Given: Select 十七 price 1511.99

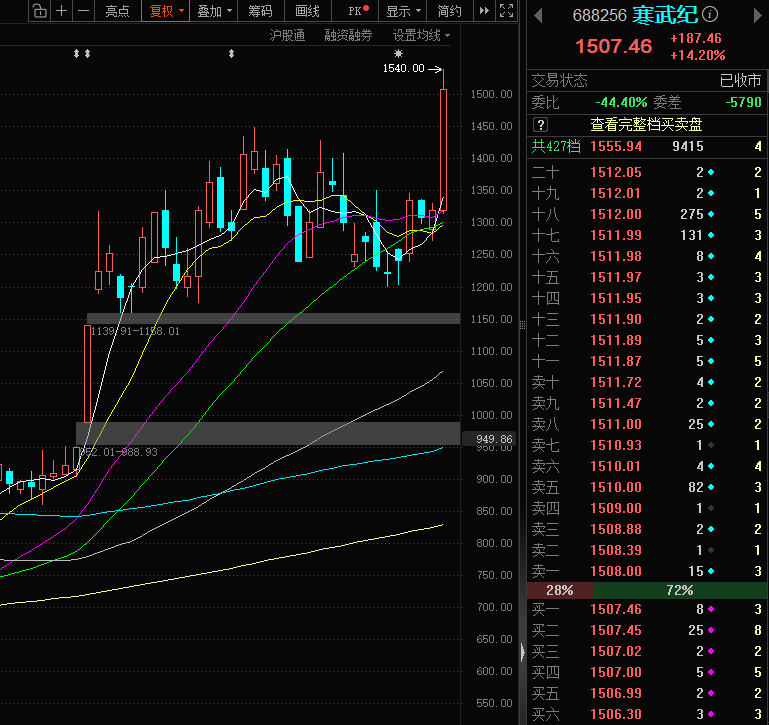Looking at the screenshot, I should click(615, 235).
